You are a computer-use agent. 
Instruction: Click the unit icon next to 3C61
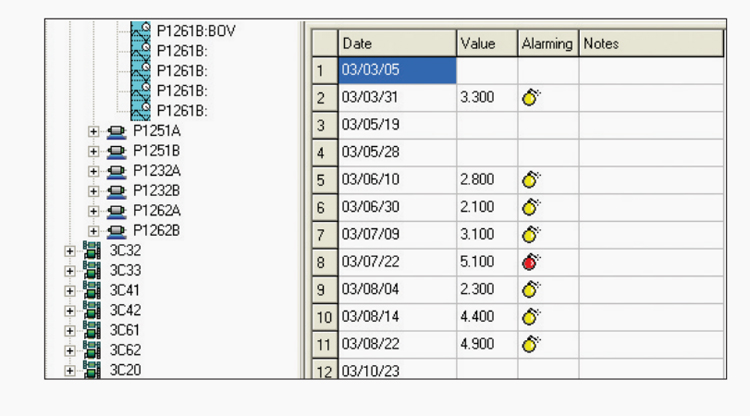coord(92,330)
